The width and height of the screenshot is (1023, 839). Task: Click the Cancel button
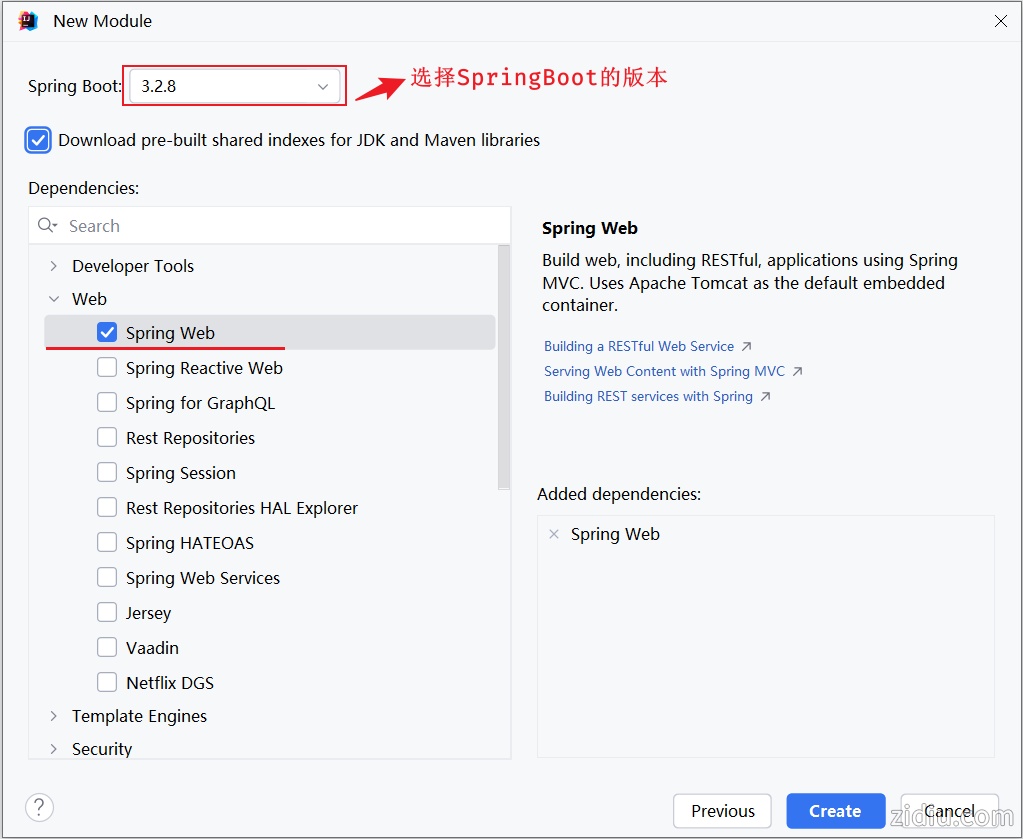coord(949,811)
